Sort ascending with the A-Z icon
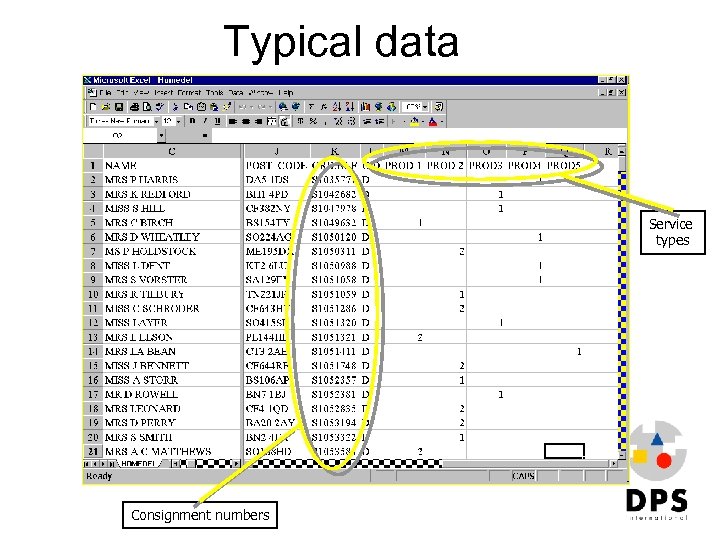720x540 pixels. [x=336, y=107]
